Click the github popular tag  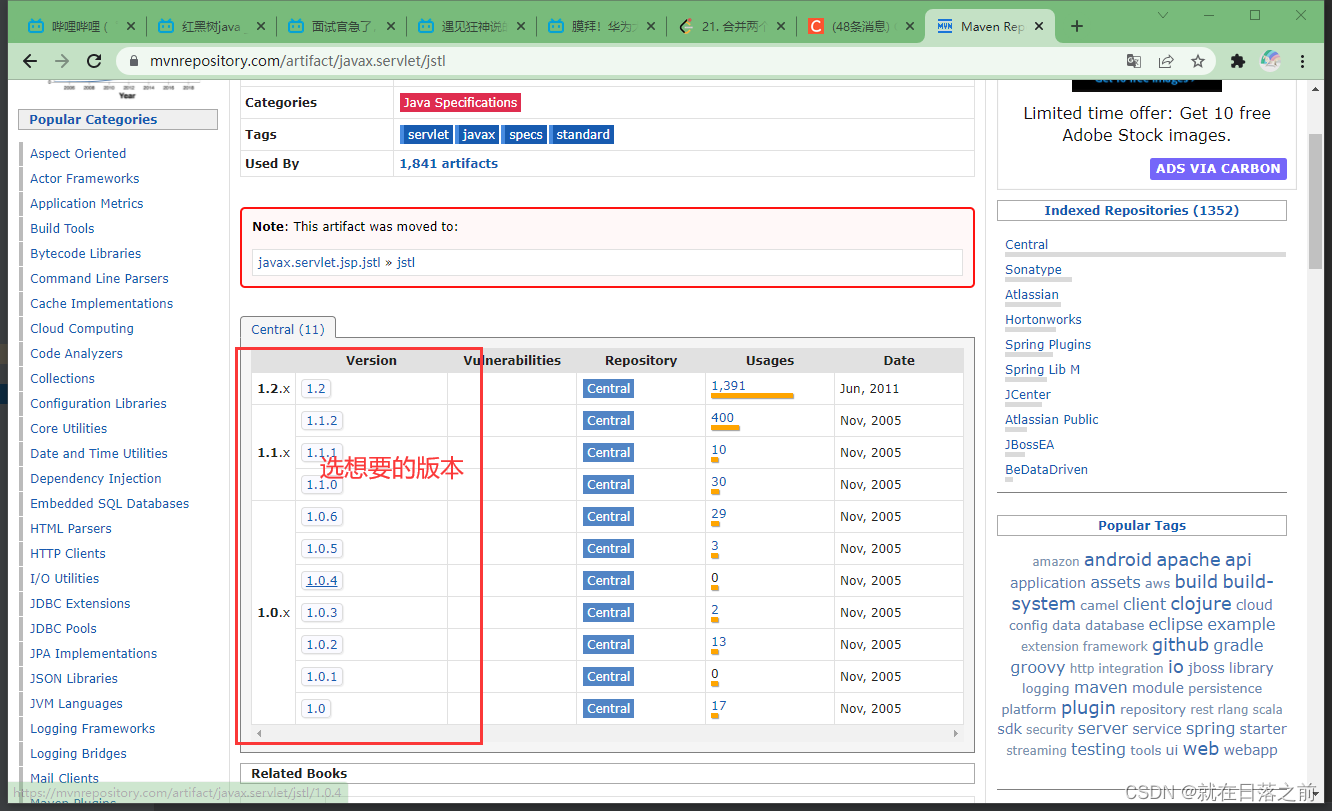coord(1180,645)
